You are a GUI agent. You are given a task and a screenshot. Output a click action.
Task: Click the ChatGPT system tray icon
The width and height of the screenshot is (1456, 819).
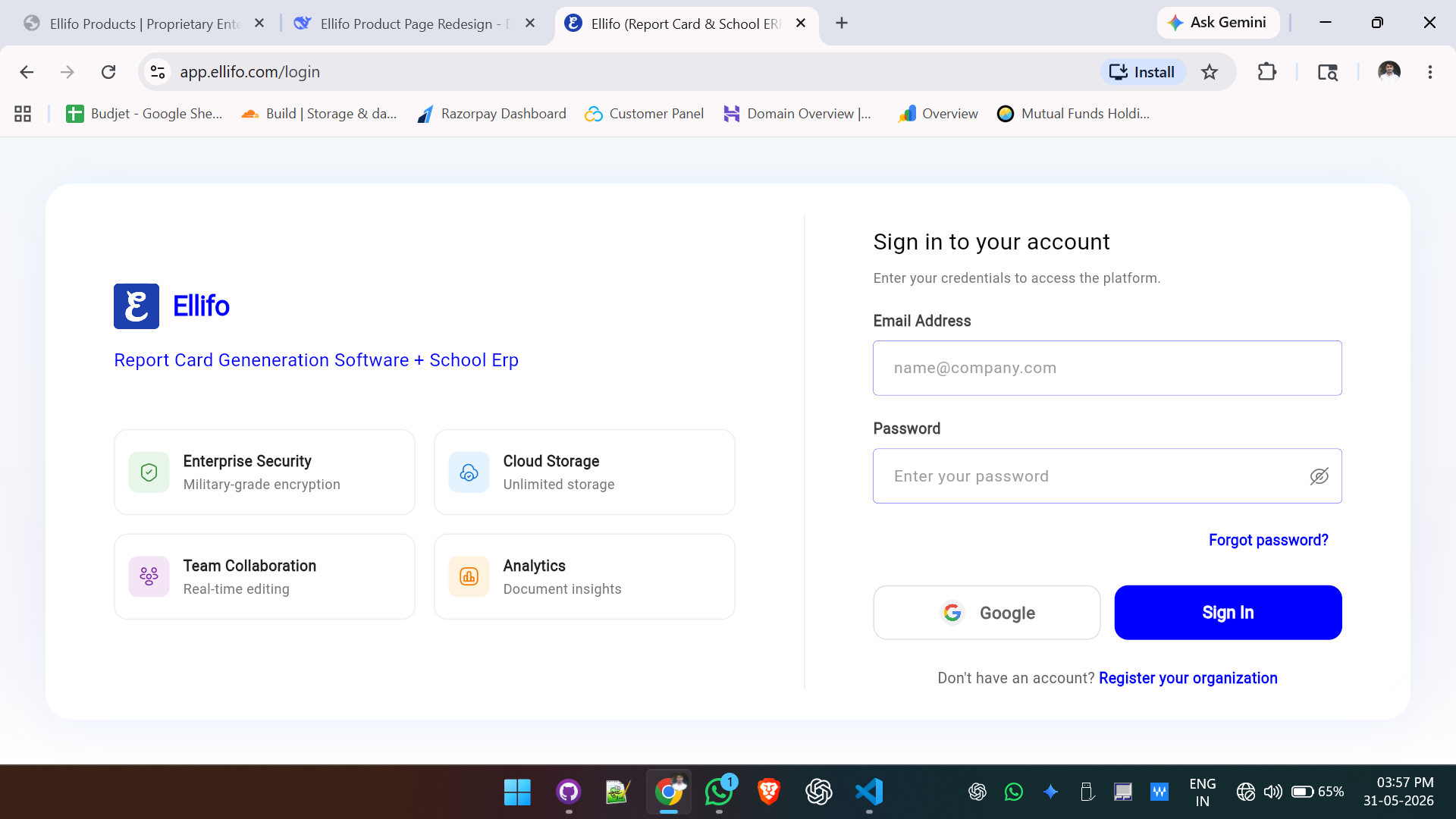[977, 792]
